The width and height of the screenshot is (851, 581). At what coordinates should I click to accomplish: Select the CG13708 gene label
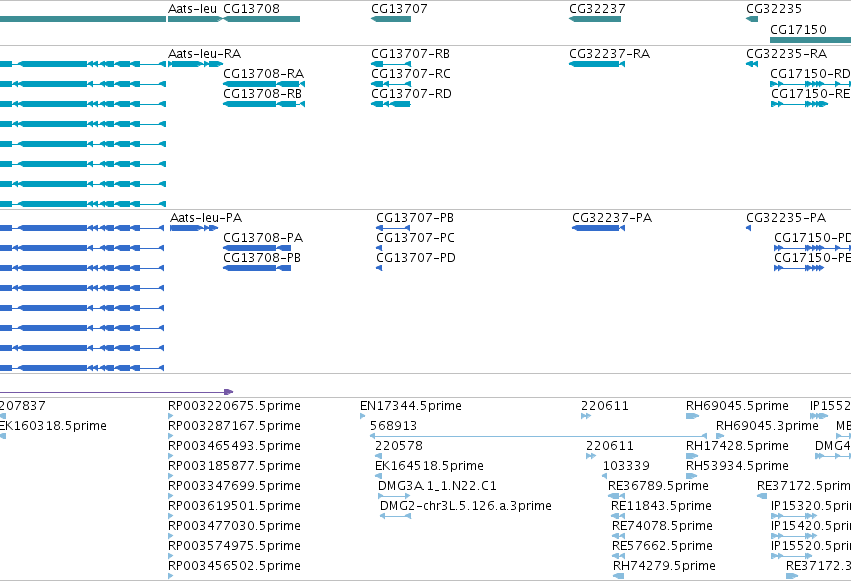tap(251, 9)
